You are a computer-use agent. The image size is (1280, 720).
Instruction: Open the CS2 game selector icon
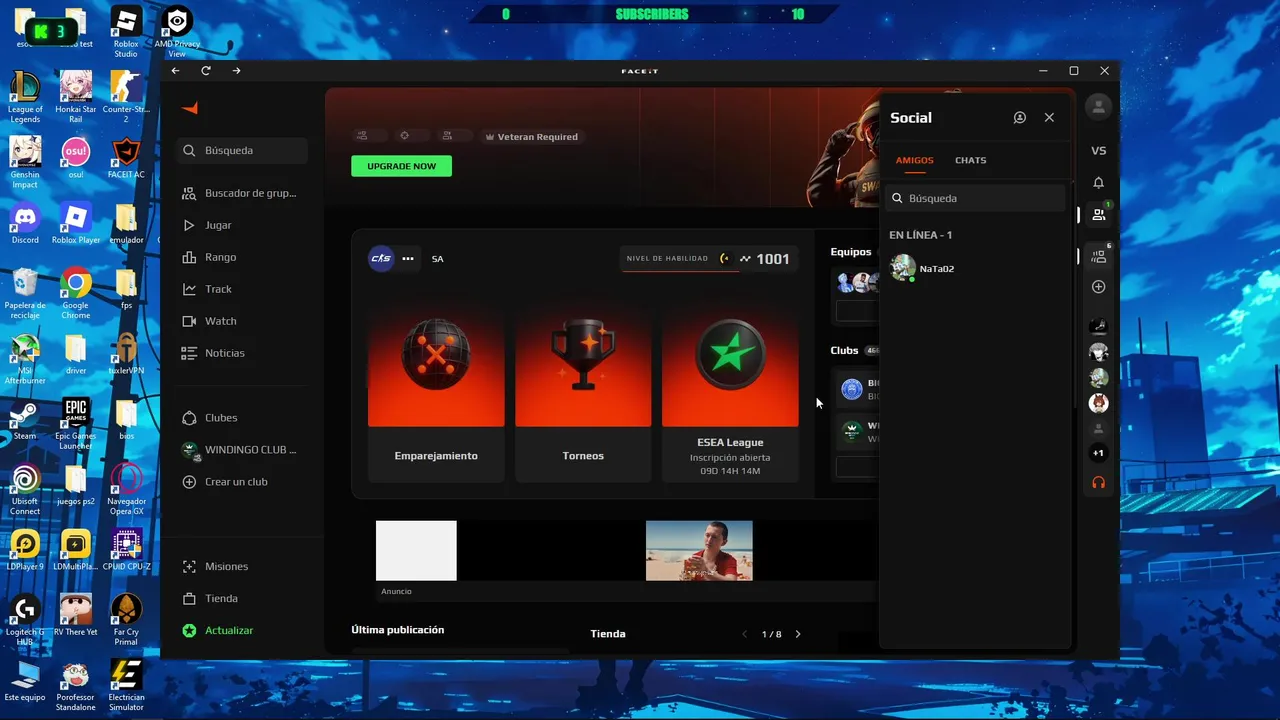coord(381,258)
